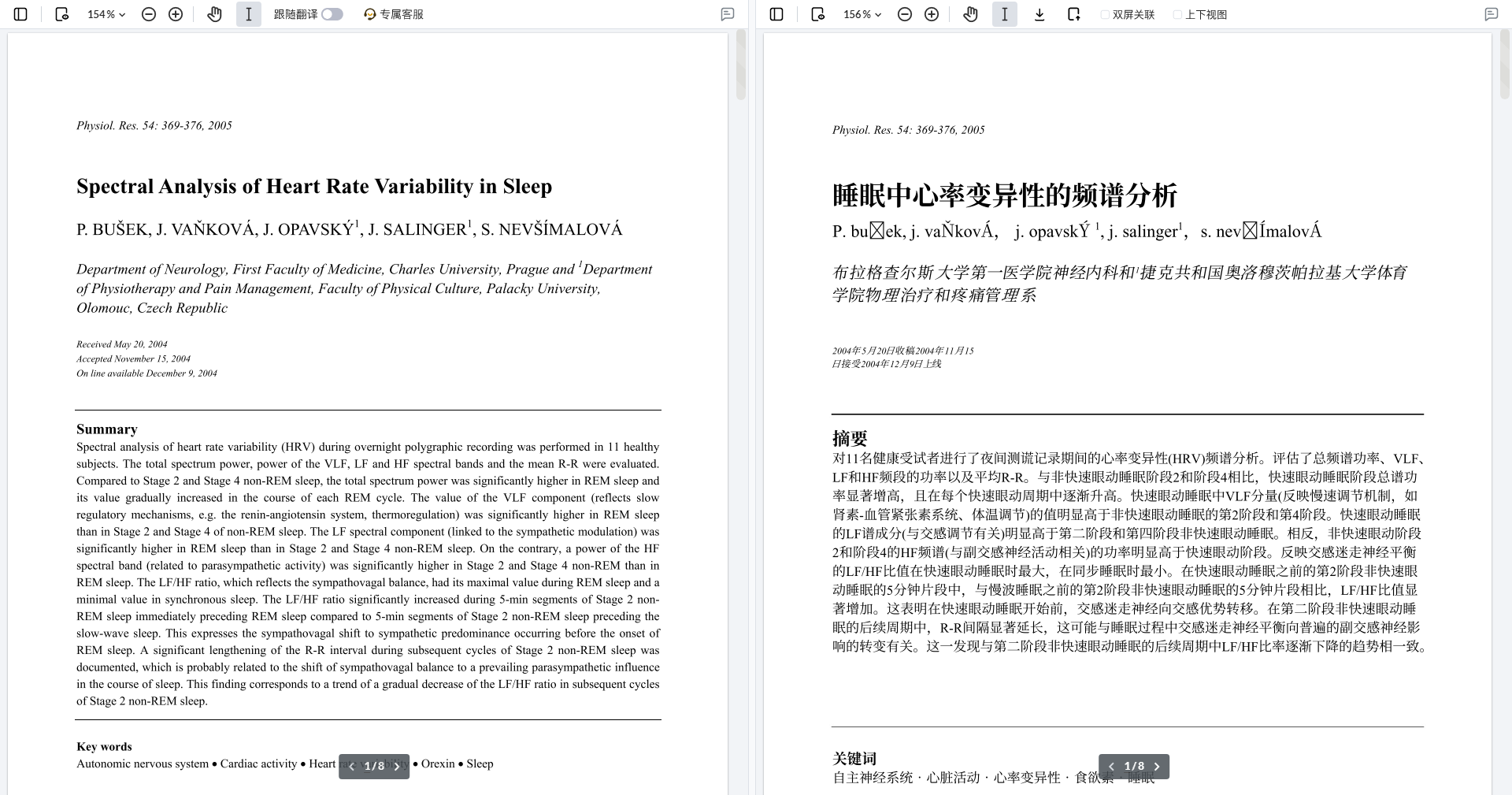Viewport: 1512px width, 795px height.
Task: Click 'Received May 20, 2004' line
Action: (122, 344)
